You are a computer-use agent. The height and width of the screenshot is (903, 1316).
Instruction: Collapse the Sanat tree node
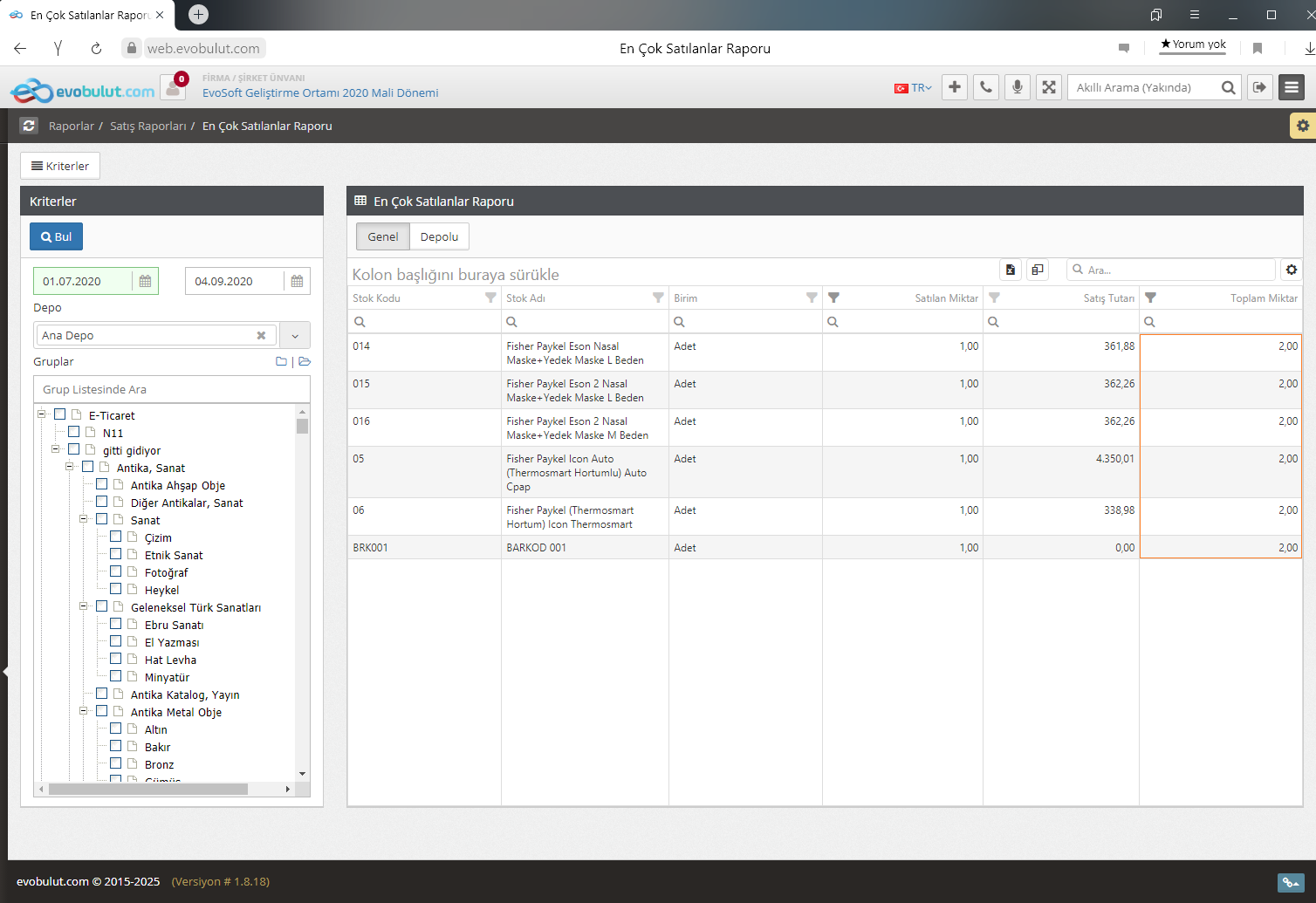coord(85,519)
